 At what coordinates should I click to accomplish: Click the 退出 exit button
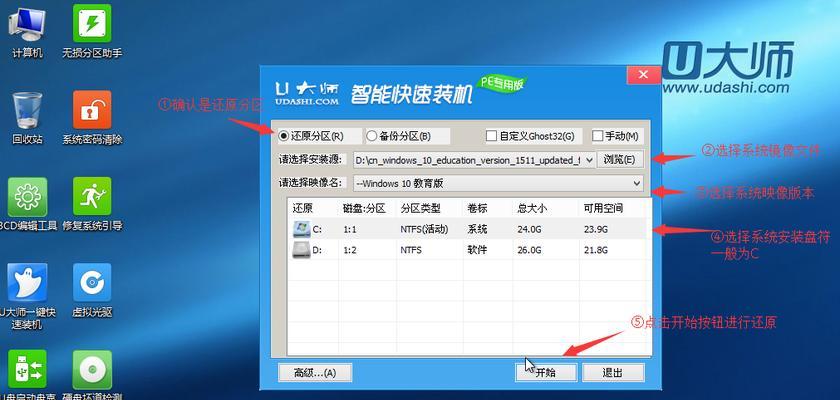tap(613, 373)
